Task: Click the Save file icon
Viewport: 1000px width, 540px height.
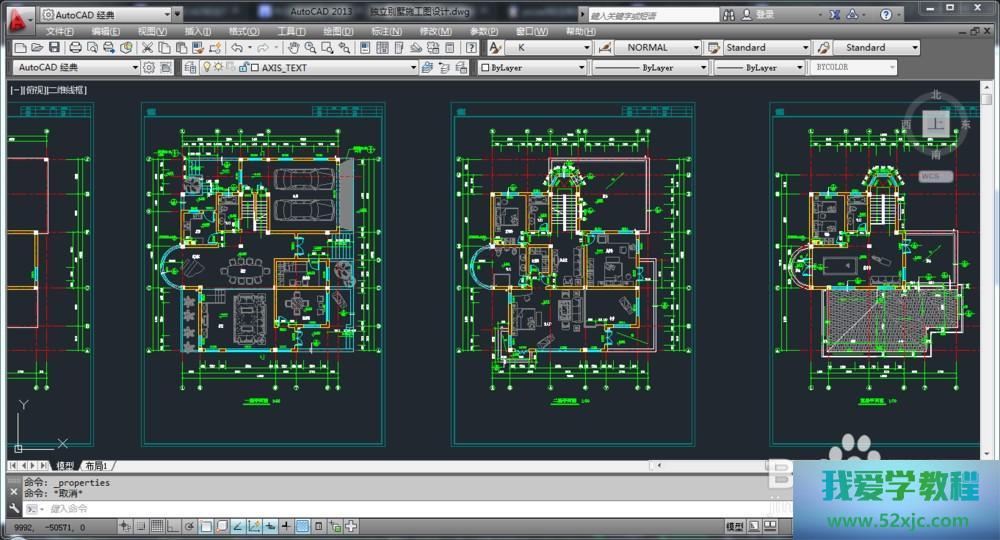Action: click(x=53, y=47)
